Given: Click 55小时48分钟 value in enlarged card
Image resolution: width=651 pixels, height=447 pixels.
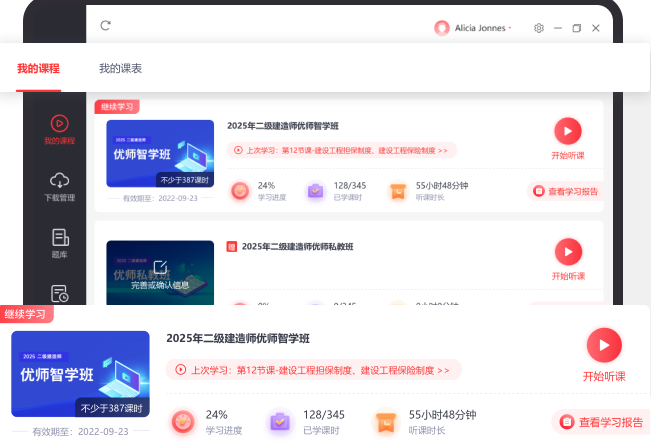Looking at the screenshot, I should [443, 415].
